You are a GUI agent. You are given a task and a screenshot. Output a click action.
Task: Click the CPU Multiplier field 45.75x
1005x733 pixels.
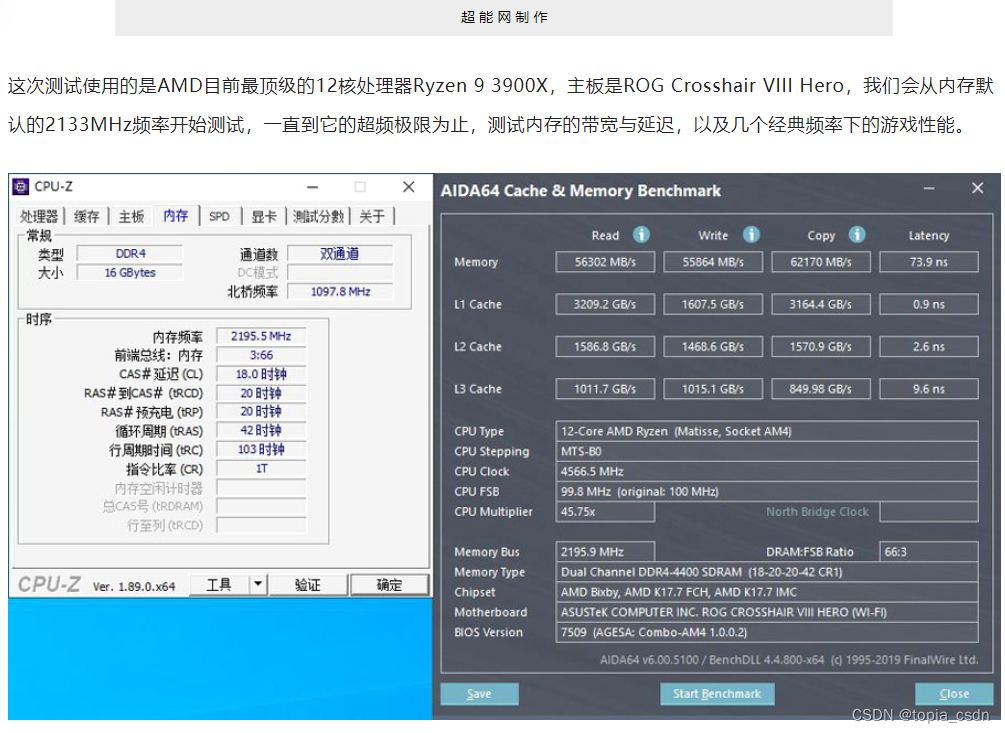point(605,512)
